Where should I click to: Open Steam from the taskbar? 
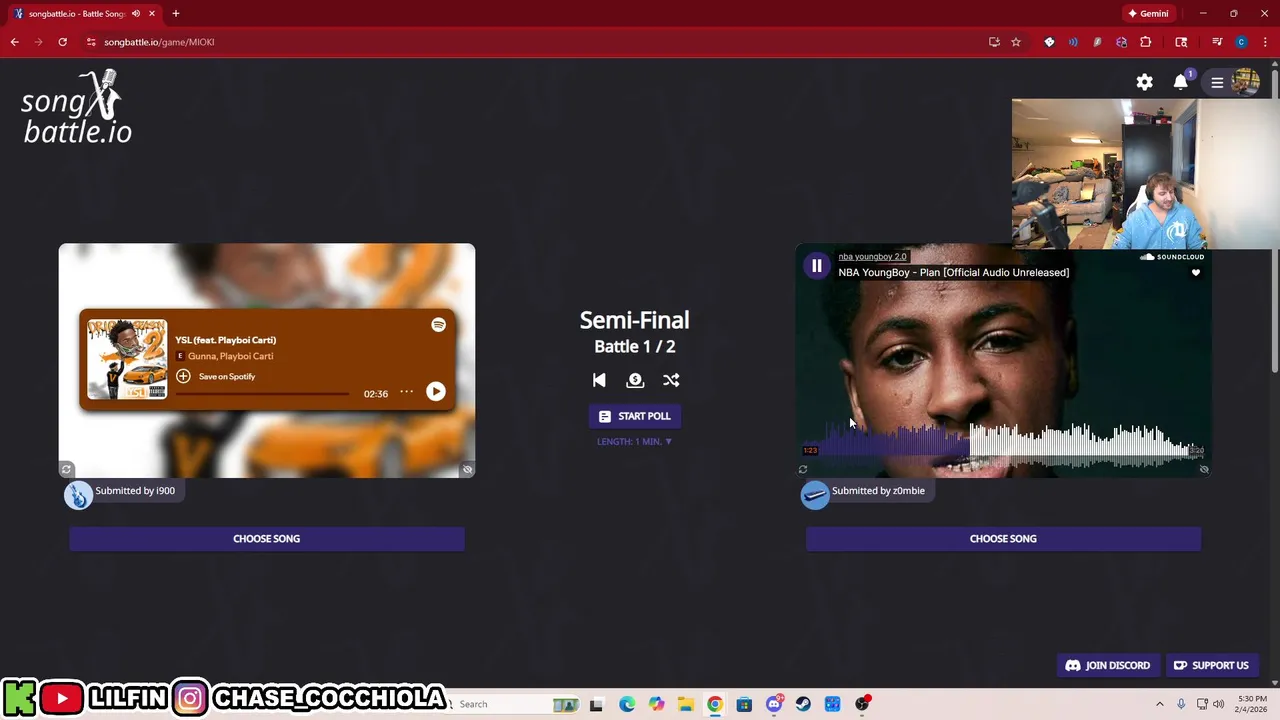click(x=803, y=704)
